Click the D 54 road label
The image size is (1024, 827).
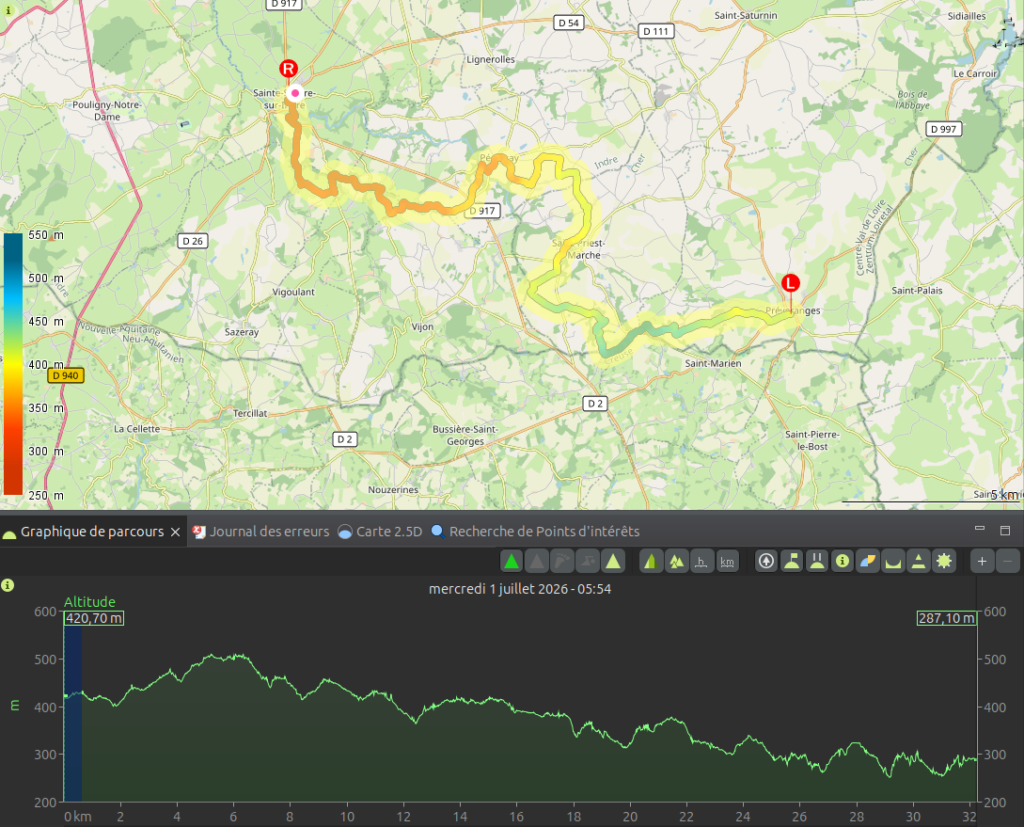pyautogui.click(x=568, y=23)
